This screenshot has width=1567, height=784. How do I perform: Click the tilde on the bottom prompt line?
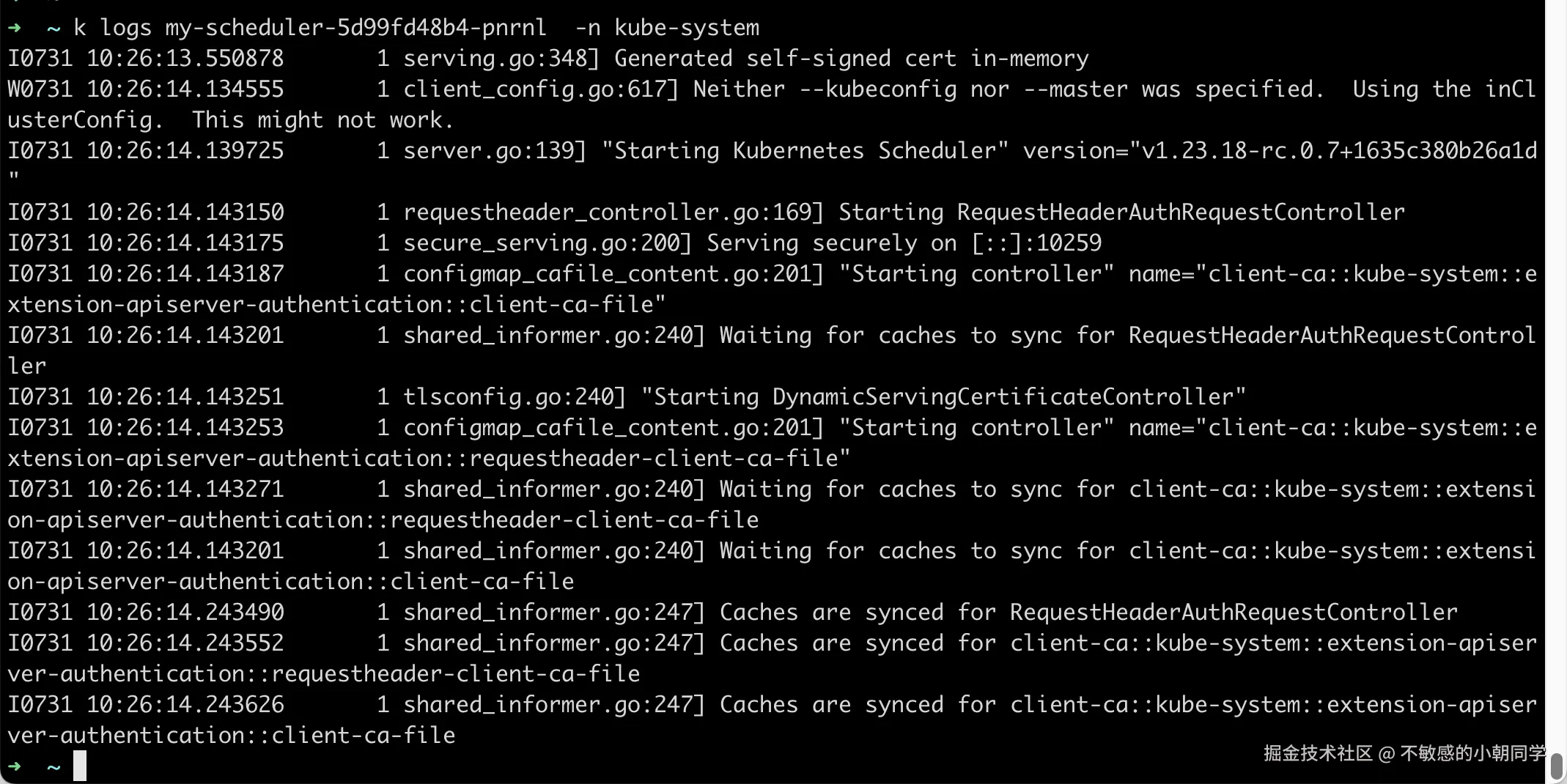point(54,767)
